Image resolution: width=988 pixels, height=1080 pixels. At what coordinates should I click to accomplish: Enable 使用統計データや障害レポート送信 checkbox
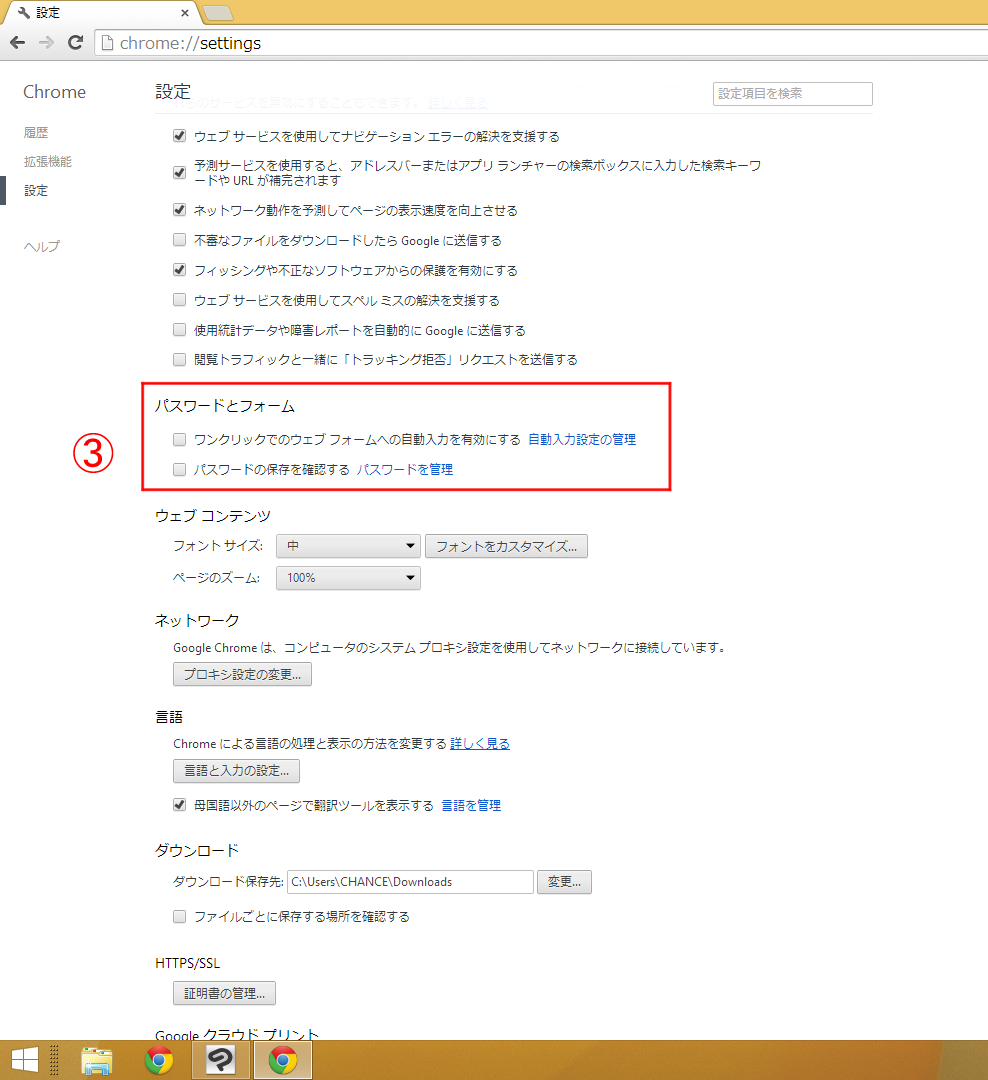click(x=179, y=330)
